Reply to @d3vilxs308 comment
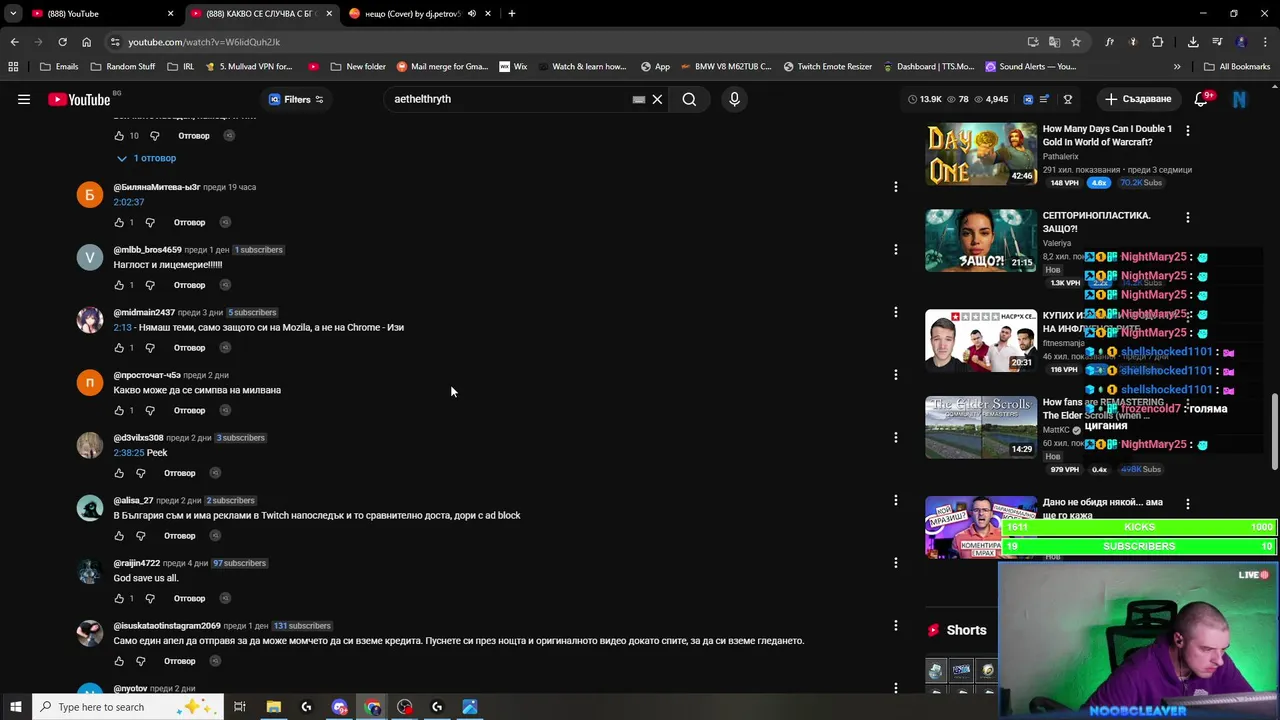This screenshot has width=1280, height=720. (180, 473)
